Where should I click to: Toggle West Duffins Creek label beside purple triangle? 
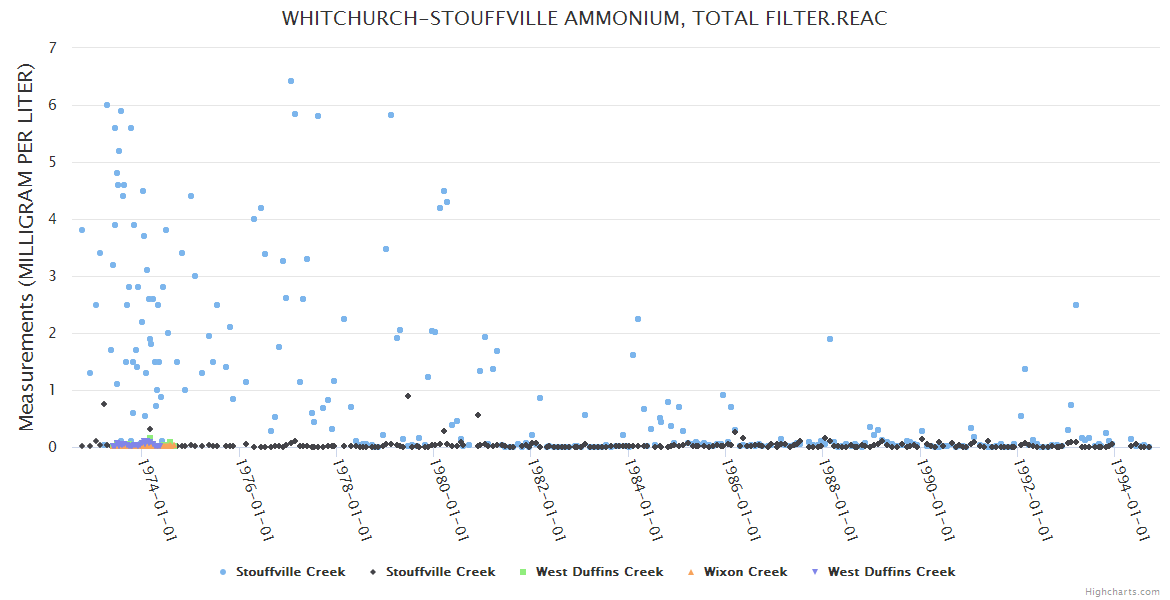891,572
